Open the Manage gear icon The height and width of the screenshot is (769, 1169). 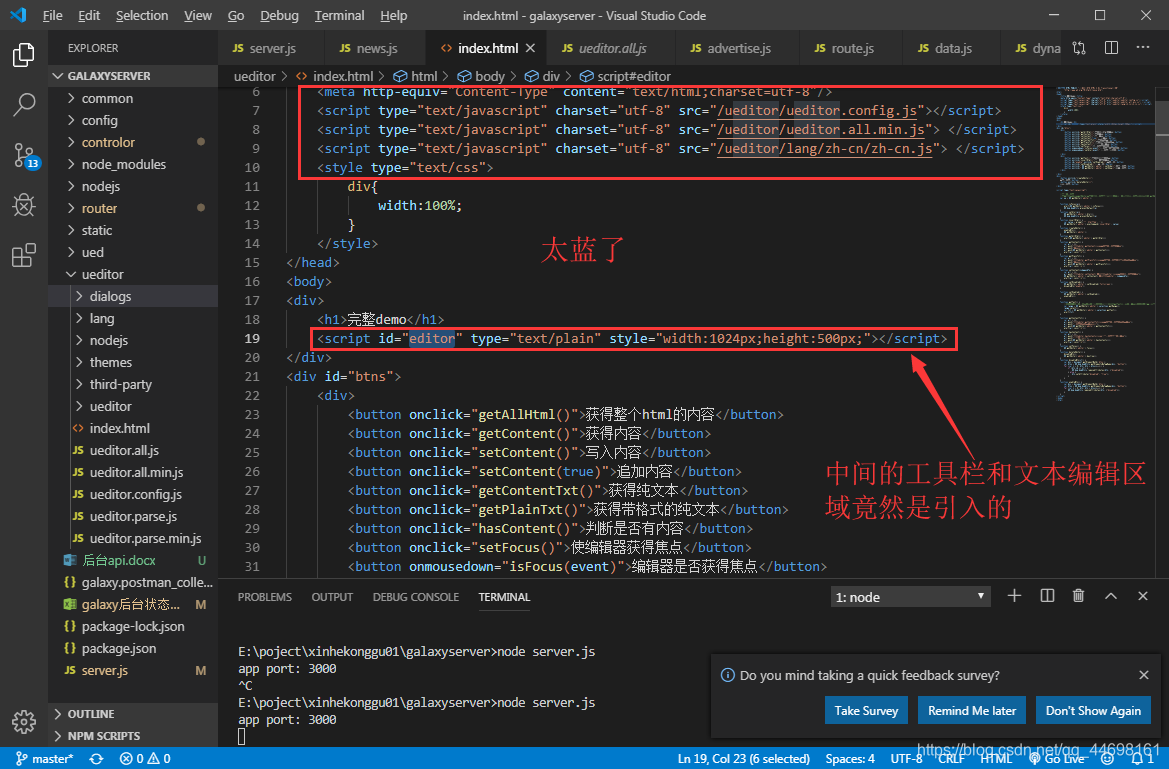coord(24,721)
